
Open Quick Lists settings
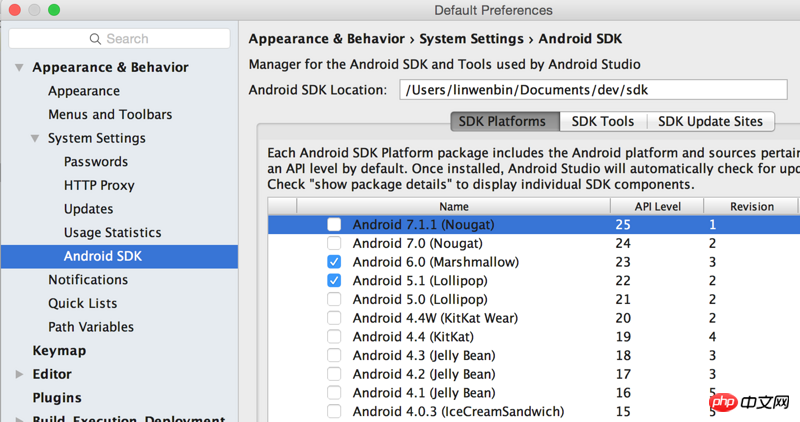click(x=83, y=303)
